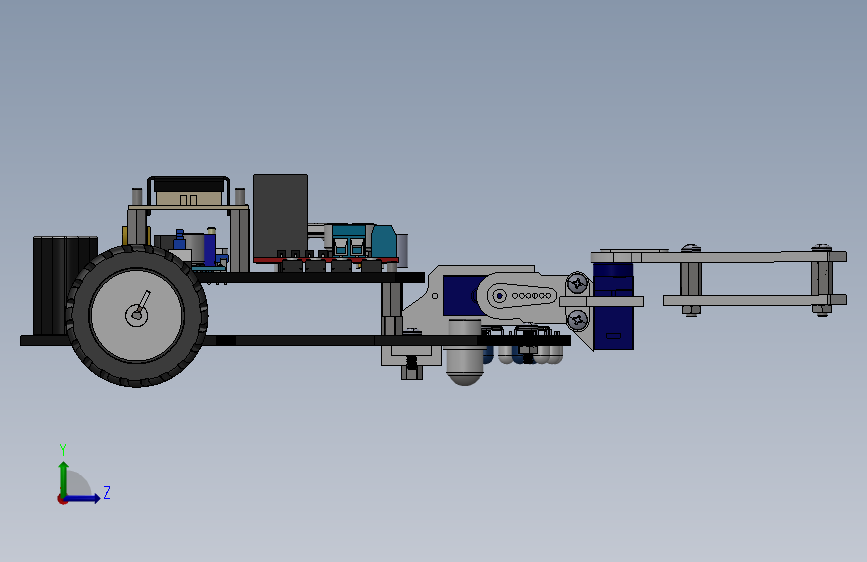Select the lower Phillips screw on servo bracket

click(x=578, y=319)
